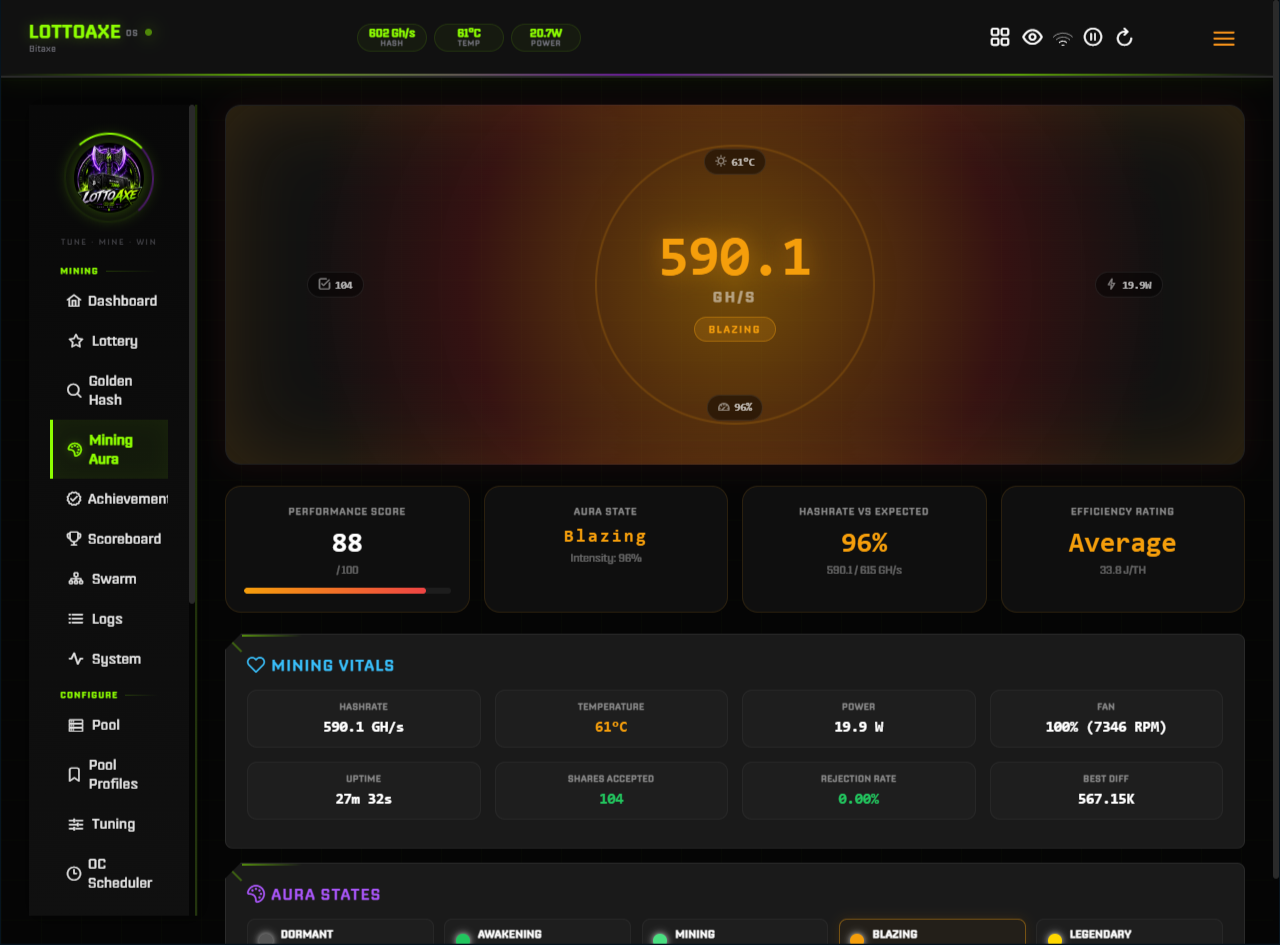The image size is (1280, 945).
Task: Click the WiFi status icon
Action: click(1063, 38)
